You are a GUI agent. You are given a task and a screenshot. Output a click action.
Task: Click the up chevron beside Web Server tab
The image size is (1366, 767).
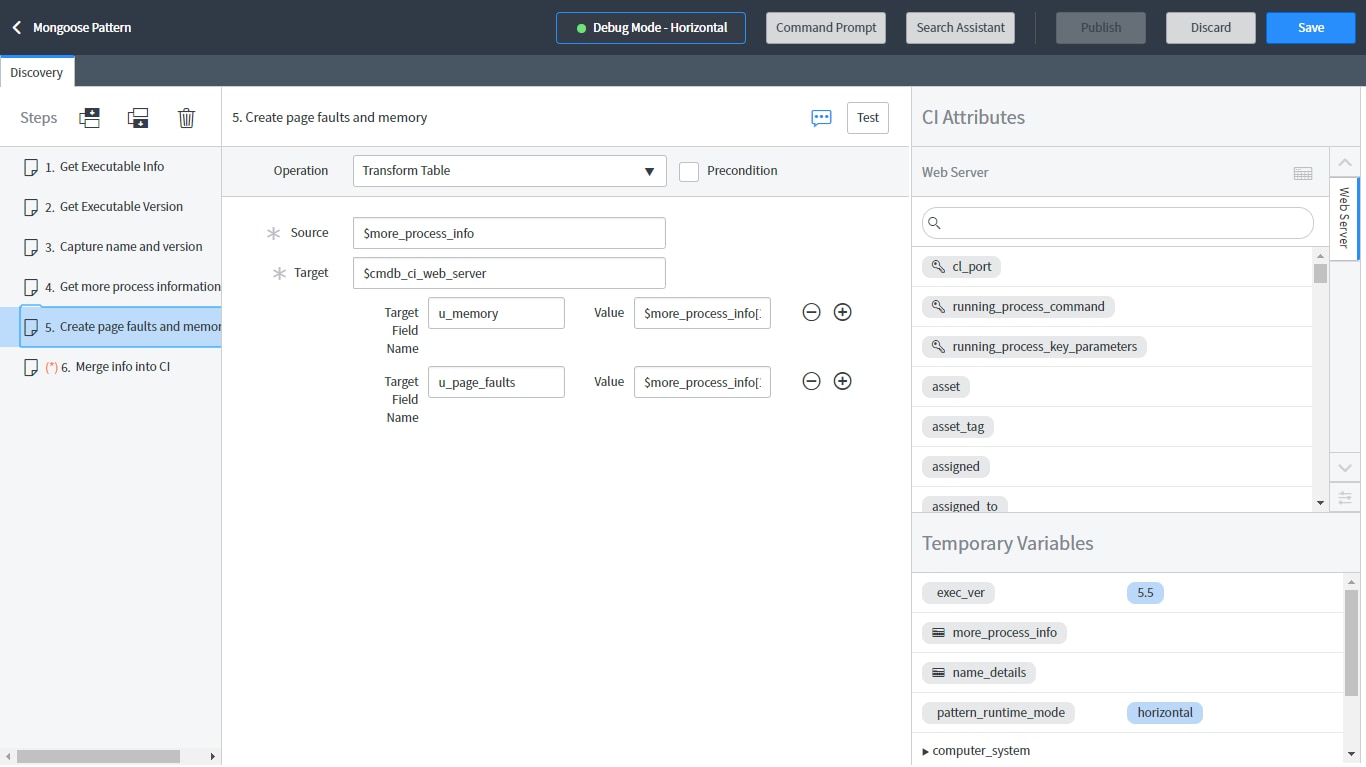coord(1344,163)
